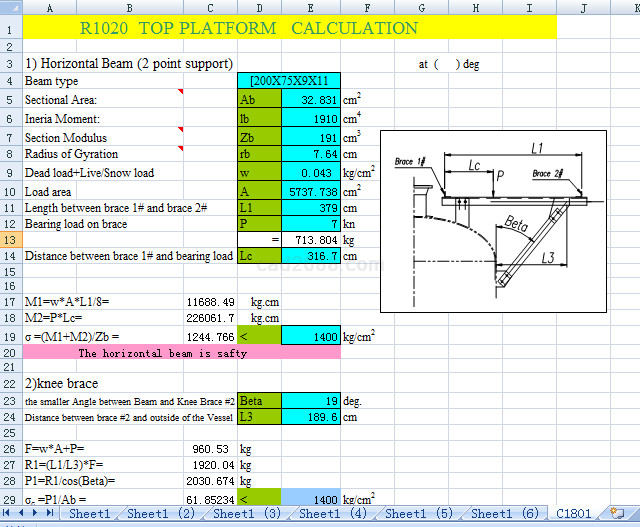Click the pink horizontal beam safety message
The height and width of the screenshot is (527, 640).
tap(161, 353)
